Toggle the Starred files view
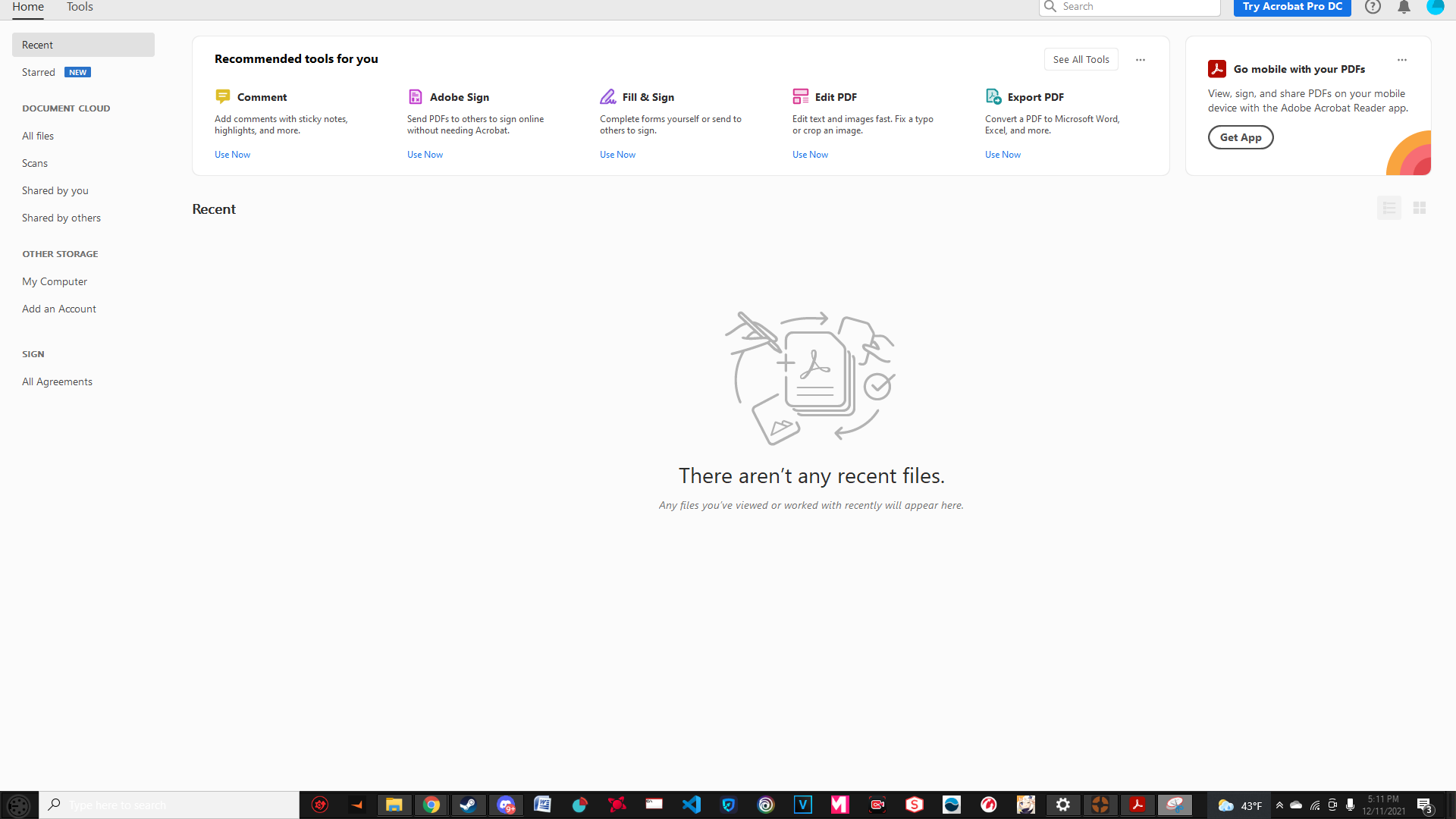 pos(39,72)
